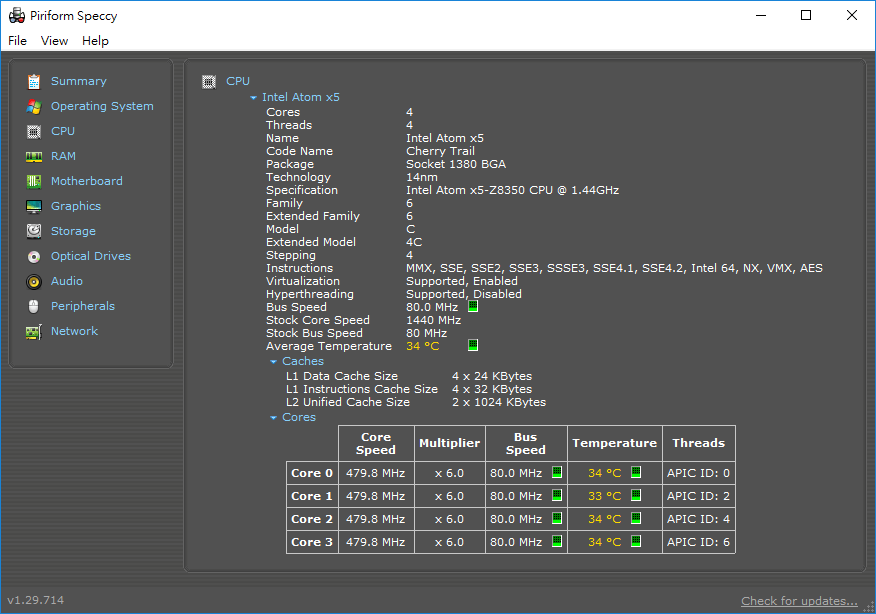Toggle the Bus Speed green indicator
This screenshot has width=876, height=614.
[473, 307]
